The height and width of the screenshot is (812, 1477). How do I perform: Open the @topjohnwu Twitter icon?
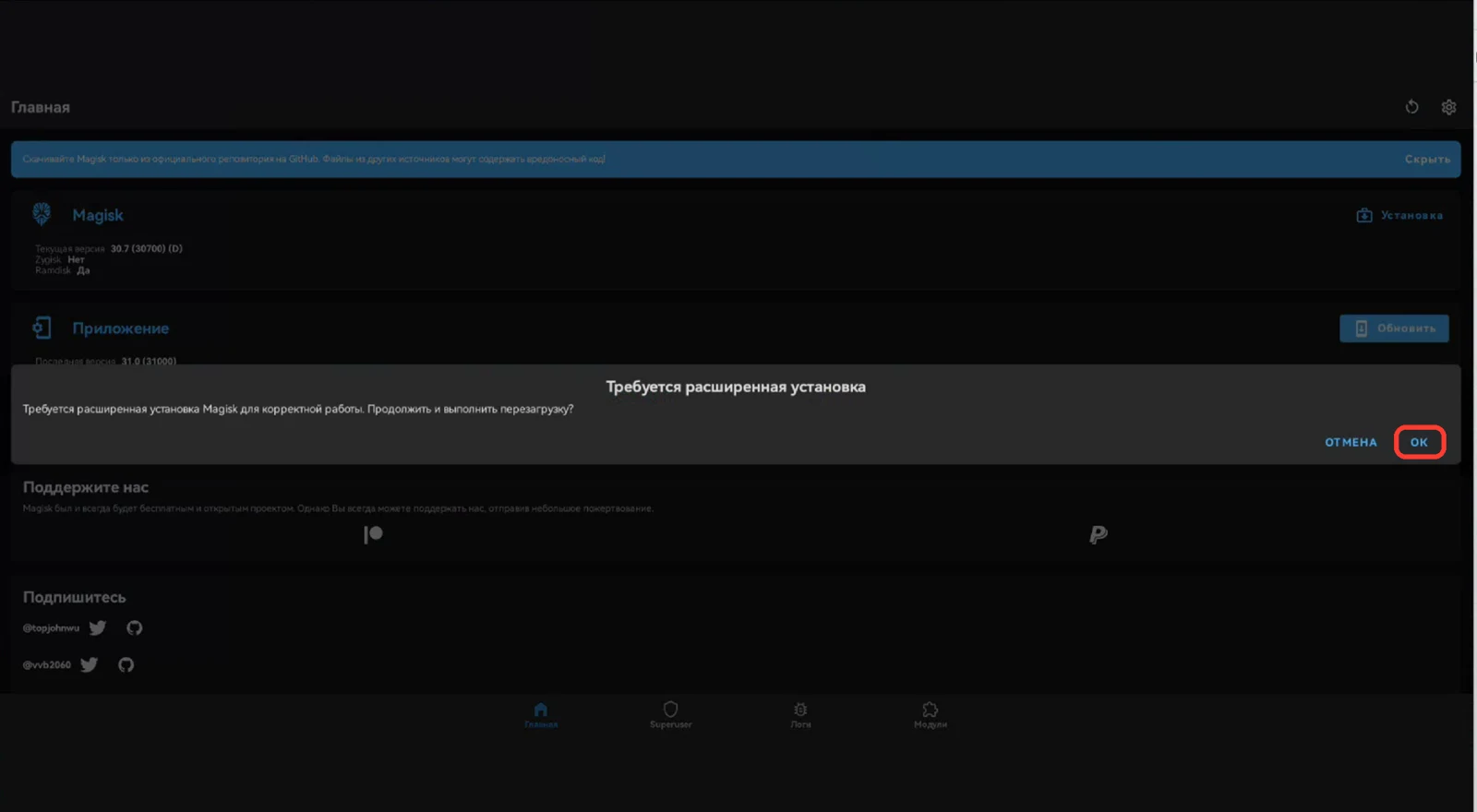pos(98,627)
